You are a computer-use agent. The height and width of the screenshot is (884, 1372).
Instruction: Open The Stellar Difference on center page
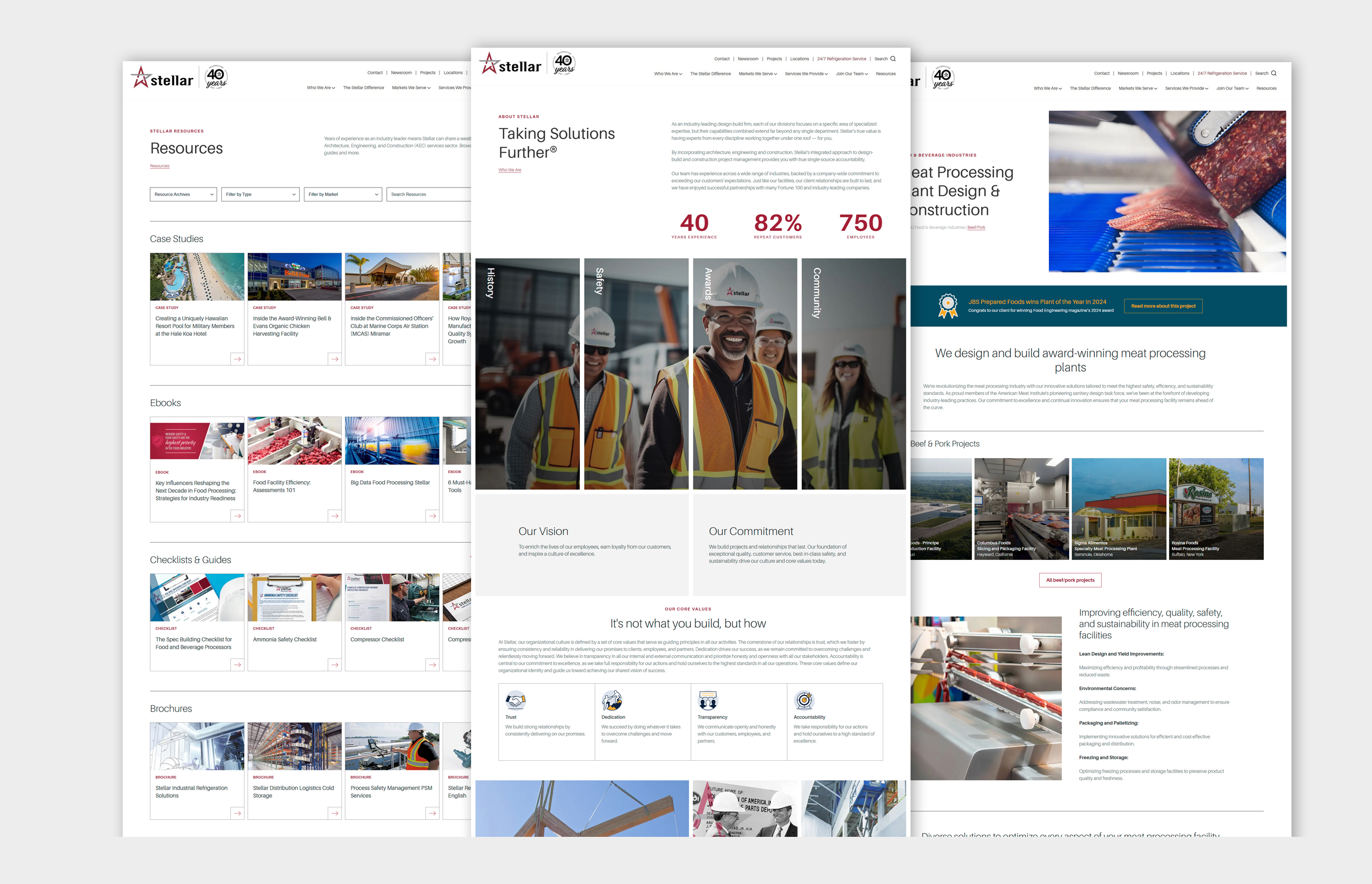[x=710, y=73]
